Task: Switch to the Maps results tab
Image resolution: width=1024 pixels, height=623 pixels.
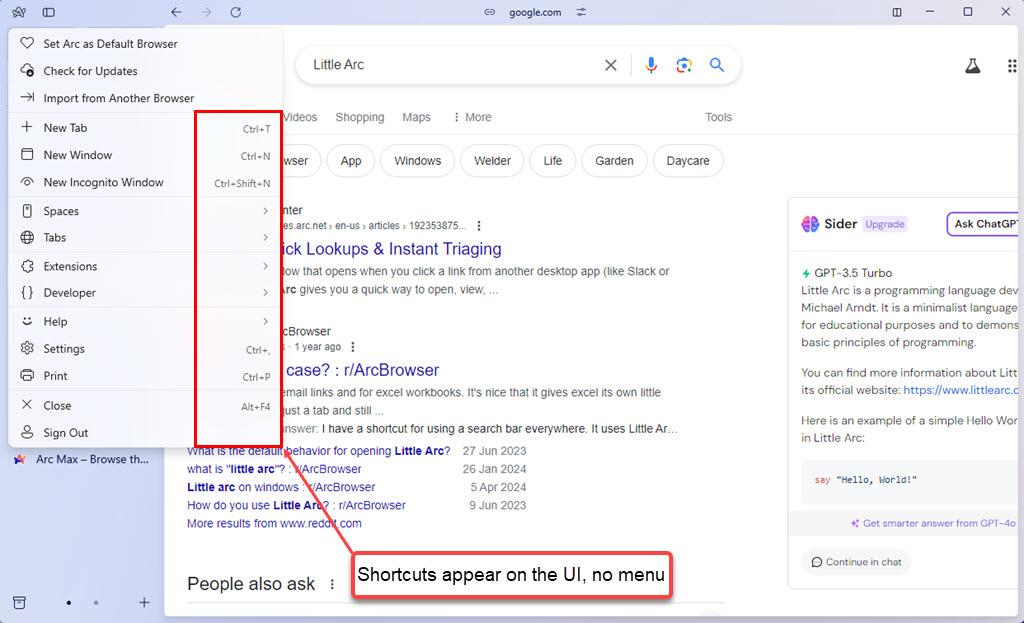Action: pyautogui.click(x=417, y=117)
